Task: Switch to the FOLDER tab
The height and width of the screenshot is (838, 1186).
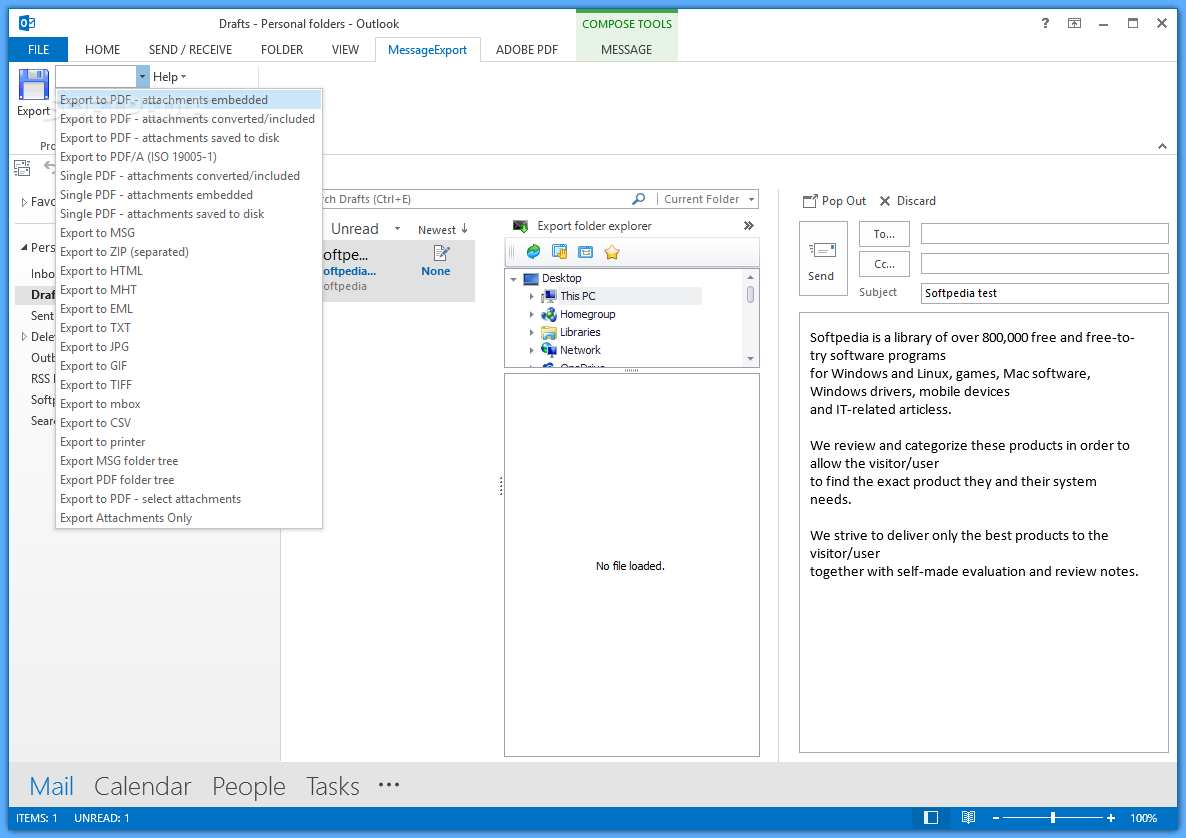Action: pos(282,49)
